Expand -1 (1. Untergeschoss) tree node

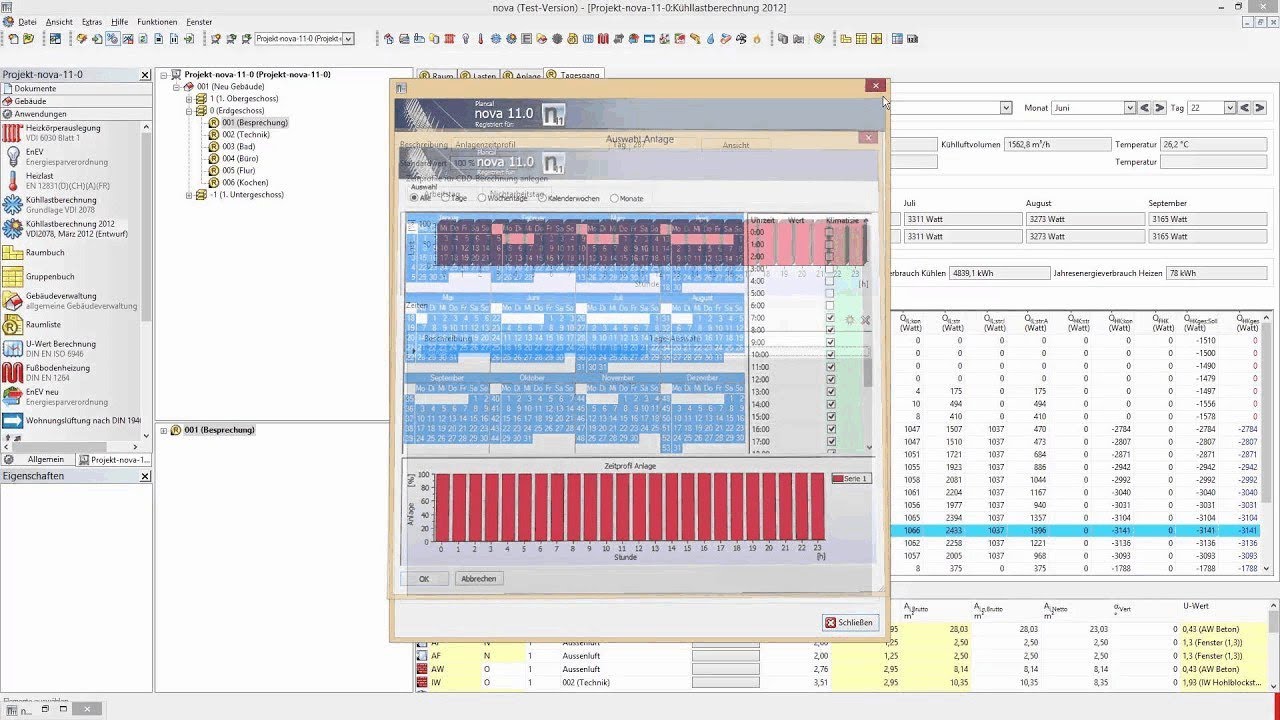tap(189, 195)
